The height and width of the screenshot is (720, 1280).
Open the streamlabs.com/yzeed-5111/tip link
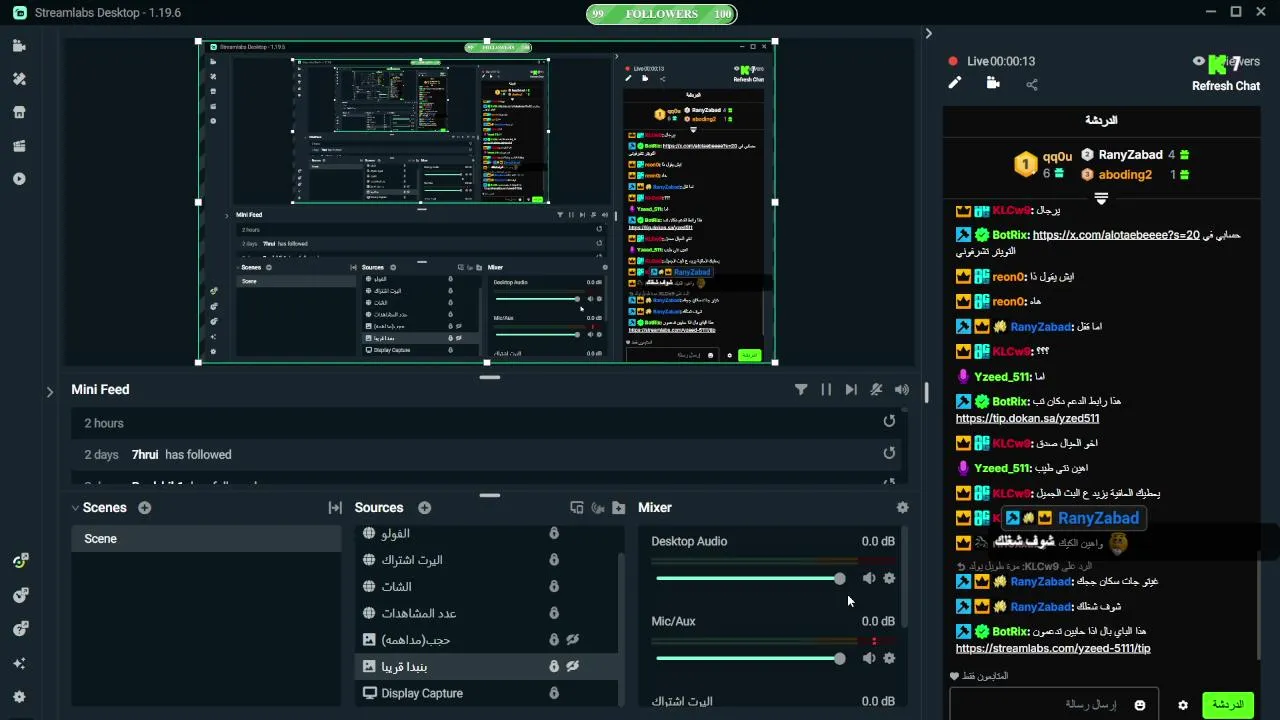click(x=1053, y=649)
